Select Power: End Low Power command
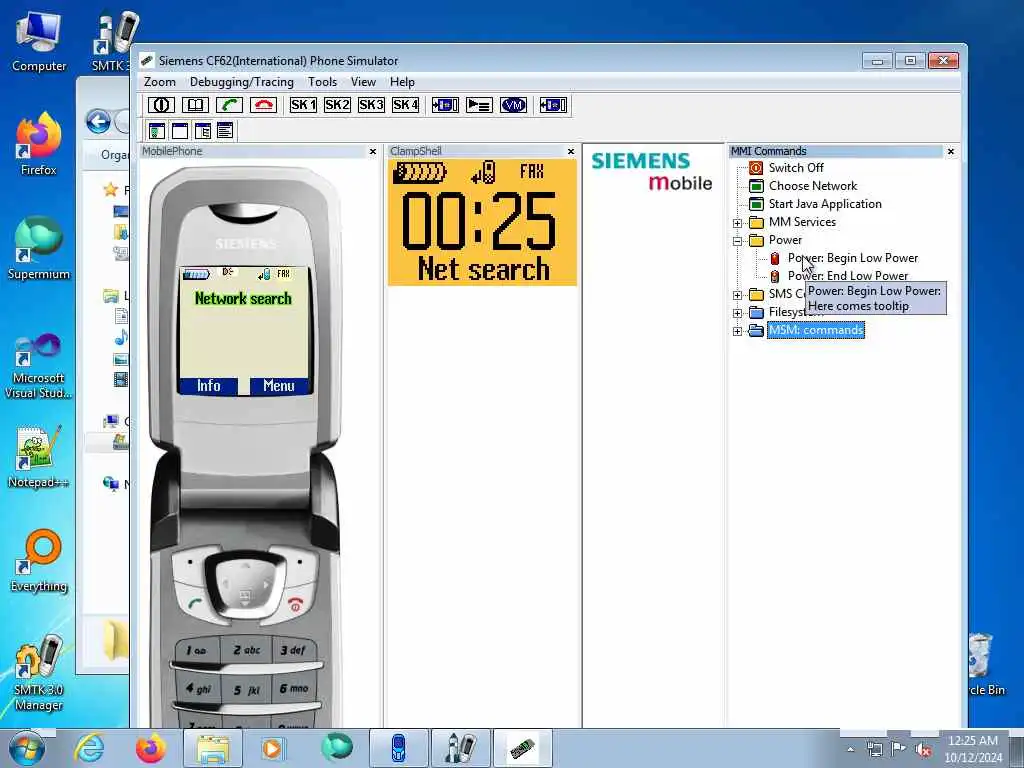The width and height of the screenshot is (1024, 768). 848,276
